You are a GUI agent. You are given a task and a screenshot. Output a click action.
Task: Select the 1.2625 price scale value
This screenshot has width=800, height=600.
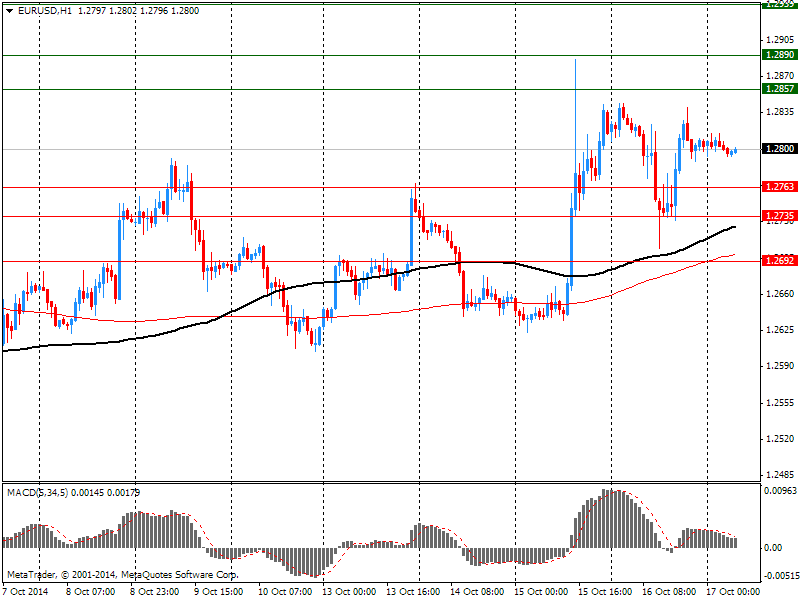pos(781,330)
